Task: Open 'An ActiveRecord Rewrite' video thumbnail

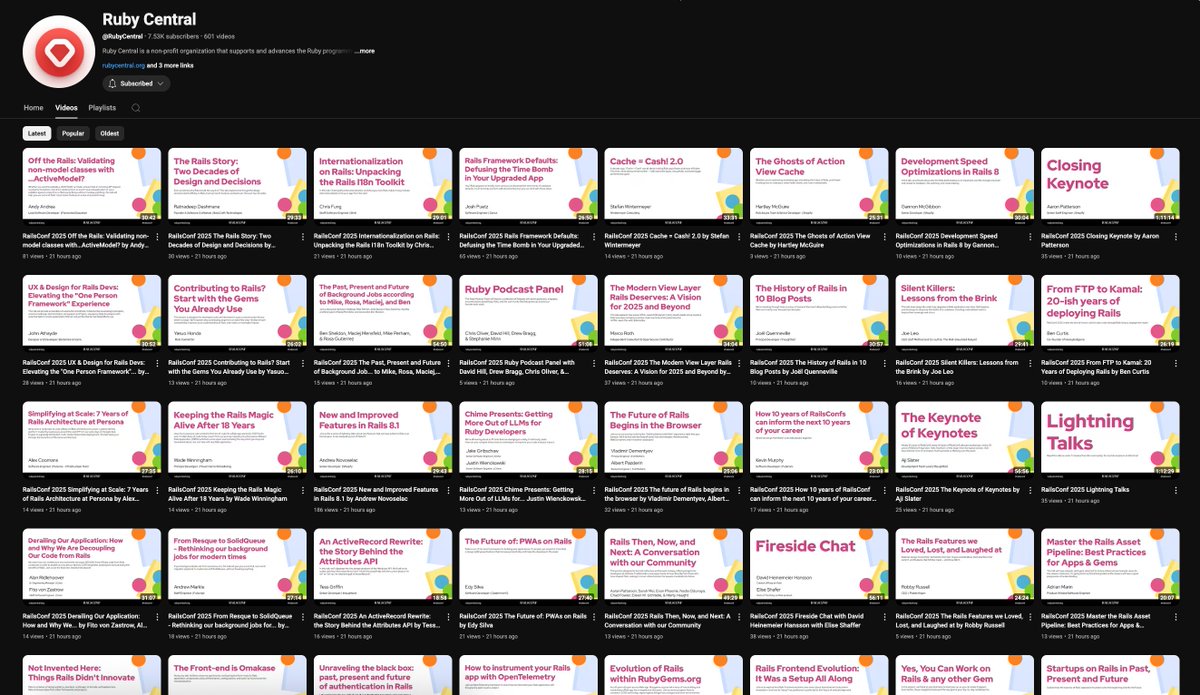Action: click(383, 566)
